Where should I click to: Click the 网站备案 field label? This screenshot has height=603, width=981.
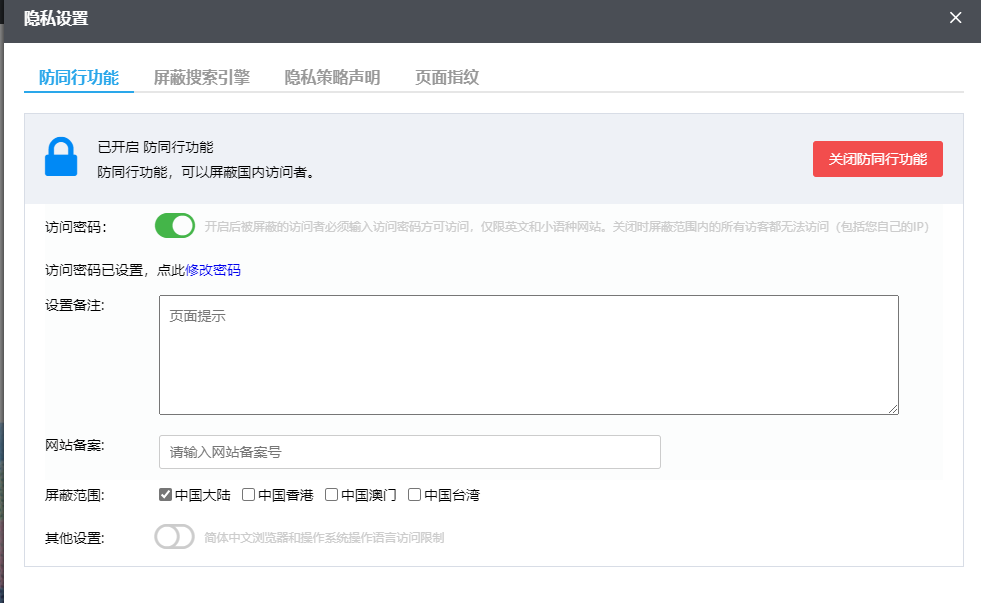(x=75, y=445)
